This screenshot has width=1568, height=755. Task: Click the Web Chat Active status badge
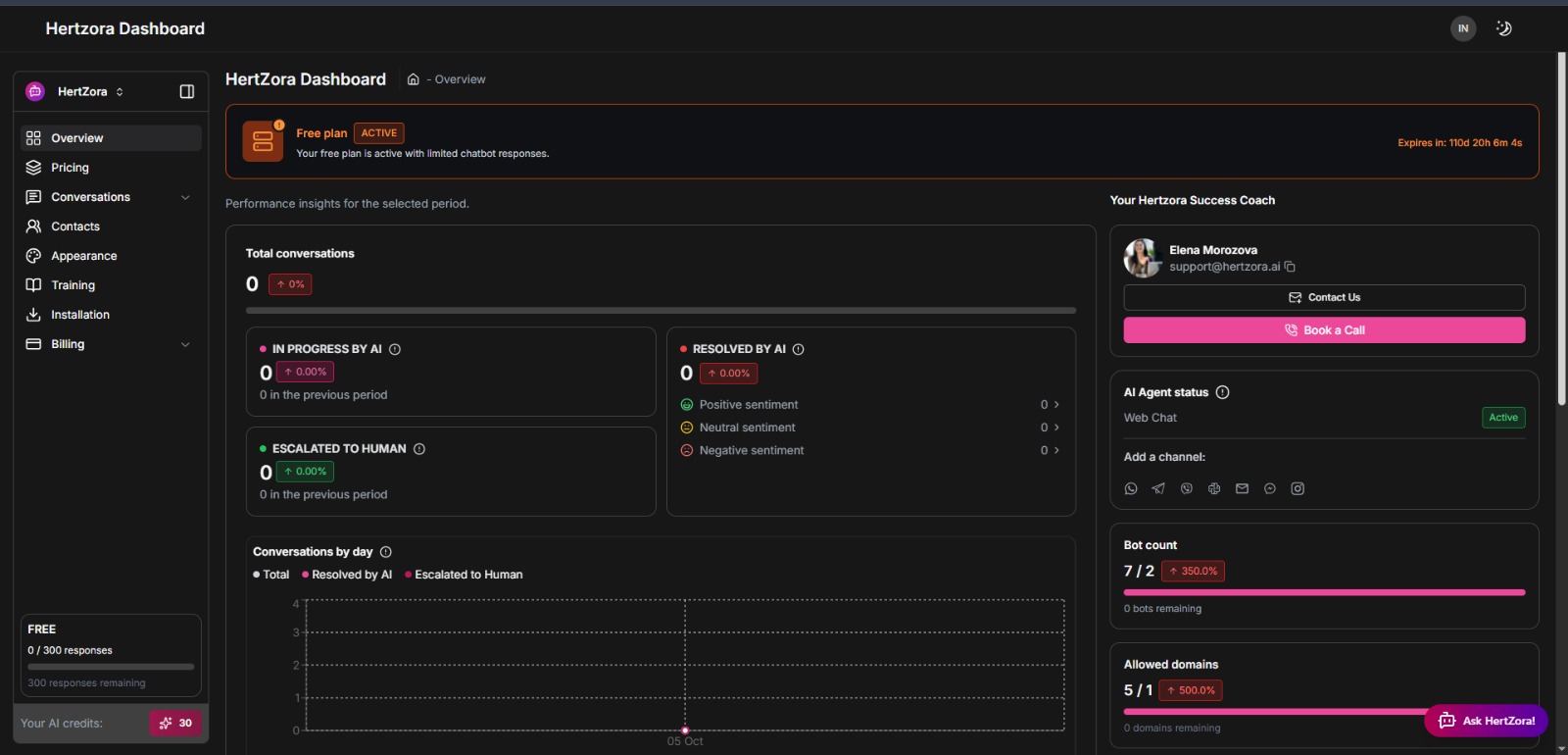pos(1503,418)
